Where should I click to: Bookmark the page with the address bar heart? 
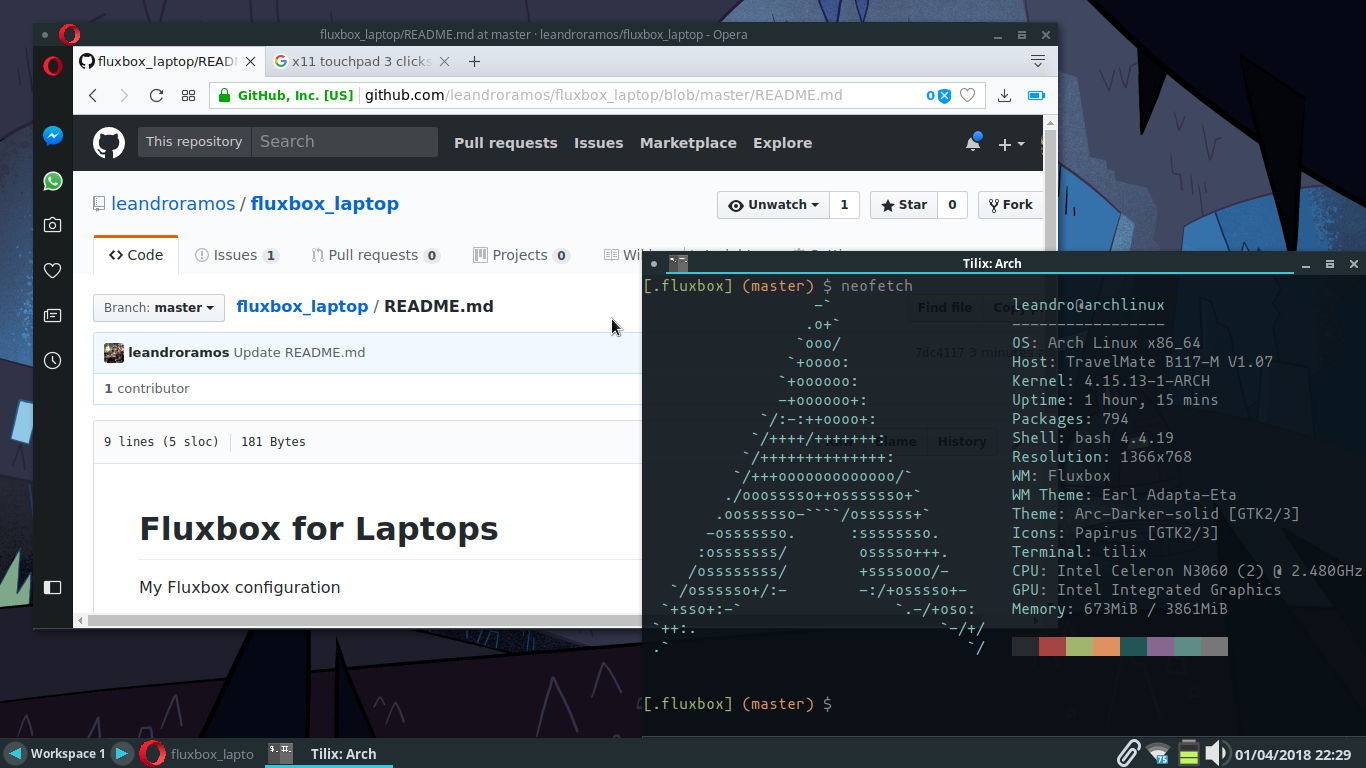(x=967, y=96)
